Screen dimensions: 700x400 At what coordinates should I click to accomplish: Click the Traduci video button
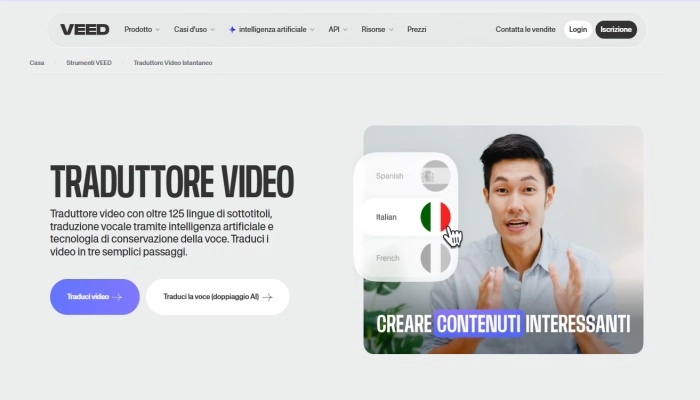pyautogui.click(x=95, y=297)
